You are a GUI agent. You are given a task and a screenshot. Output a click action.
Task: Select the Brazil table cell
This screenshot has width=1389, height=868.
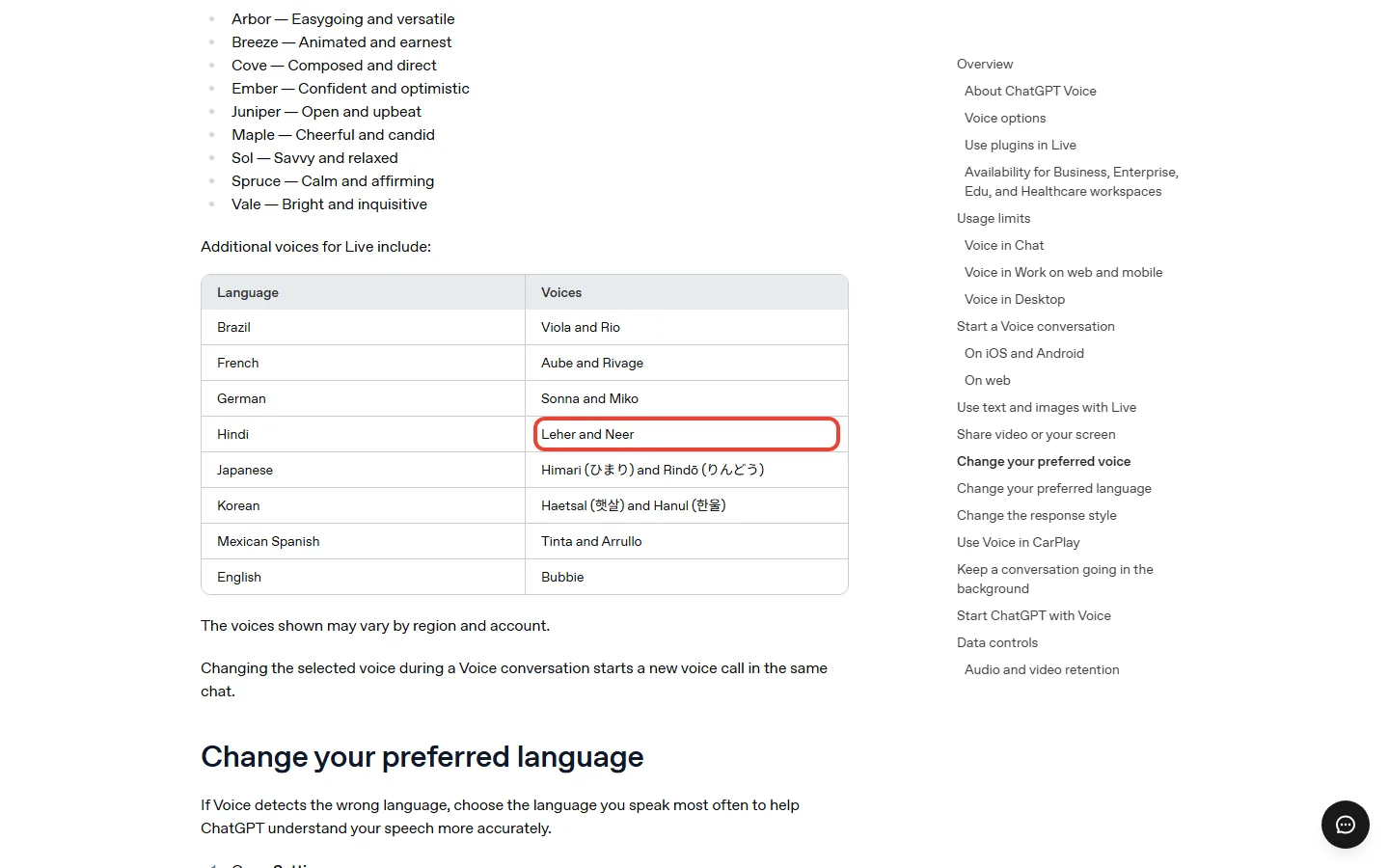pyautogui.click(x=363, y=327)
